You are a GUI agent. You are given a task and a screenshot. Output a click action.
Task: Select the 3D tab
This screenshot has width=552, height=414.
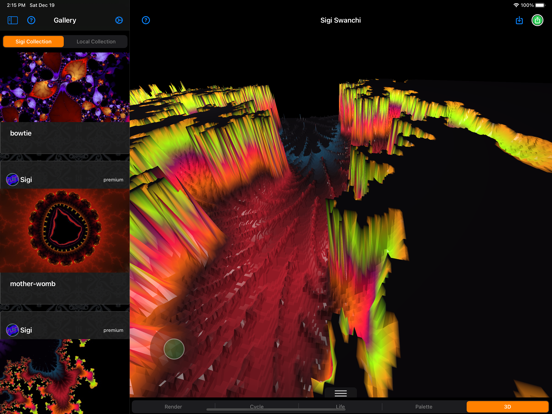[x=508, y=407]
